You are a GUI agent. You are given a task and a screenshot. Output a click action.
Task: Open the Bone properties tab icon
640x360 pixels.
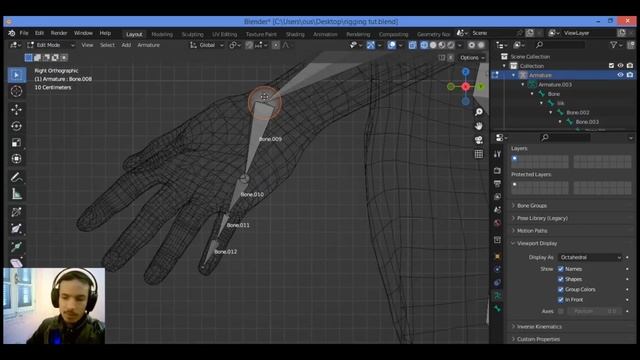click(x=497, y=309)
